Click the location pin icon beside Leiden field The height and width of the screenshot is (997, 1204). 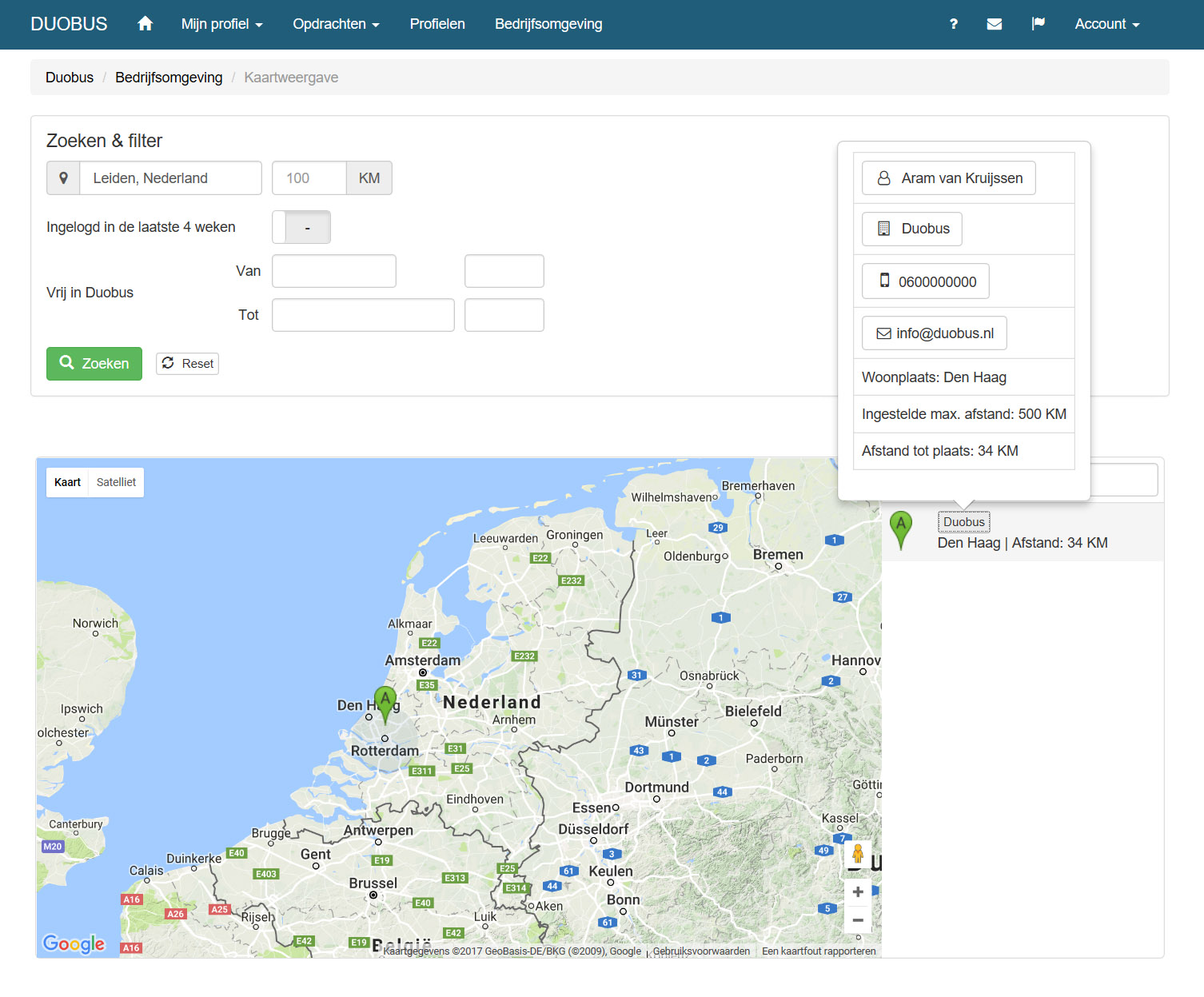63,177
